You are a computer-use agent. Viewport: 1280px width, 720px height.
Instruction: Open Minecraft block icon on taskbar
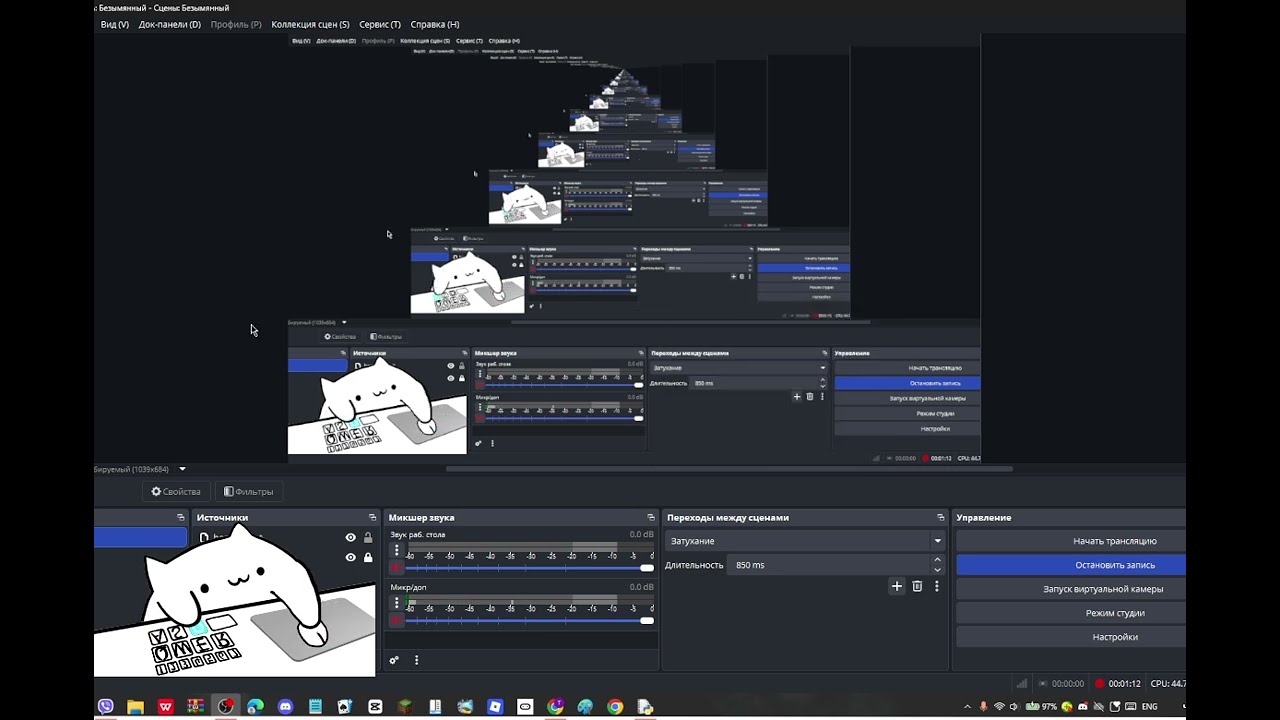405,707
